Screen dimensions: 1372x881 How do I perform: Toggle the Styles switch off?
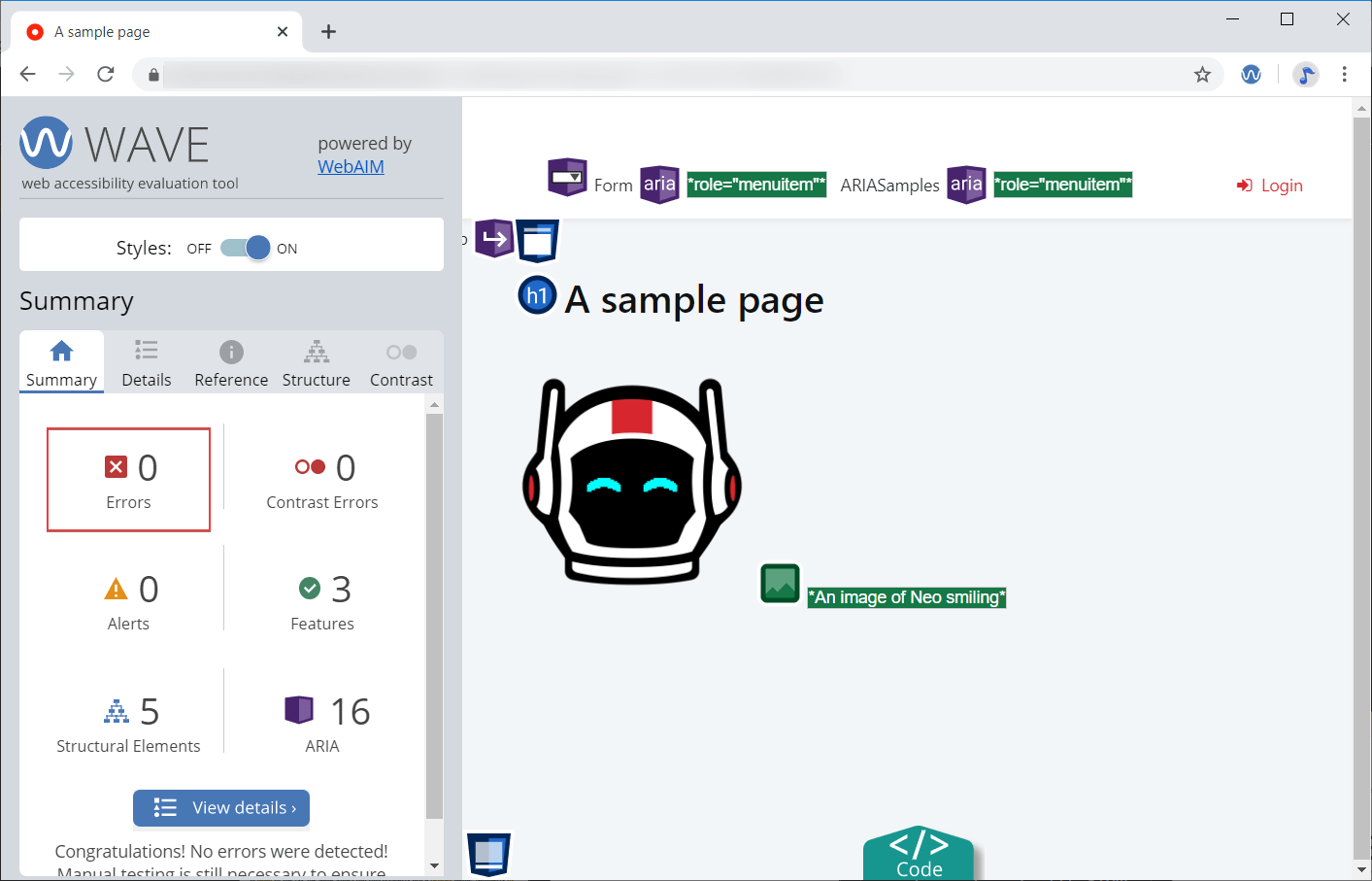pyautogui.click(x=246, y=248)
